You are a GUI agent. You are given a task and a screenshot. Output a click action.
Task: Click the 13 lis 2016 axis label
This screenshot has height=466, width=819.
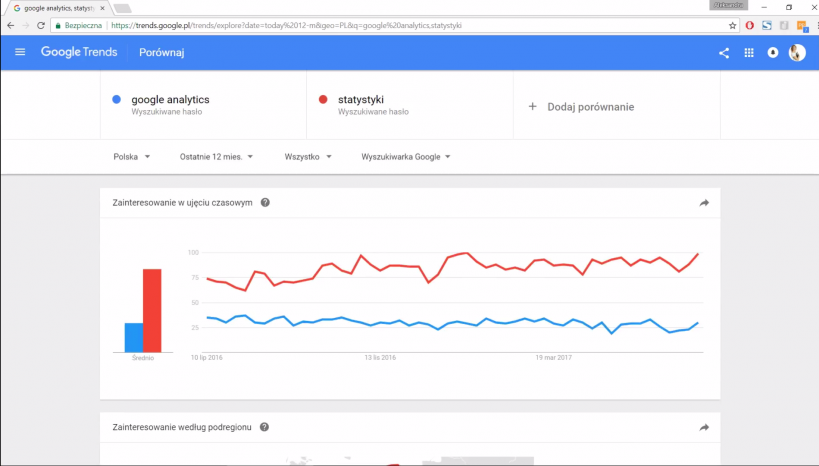pos(380,358)
